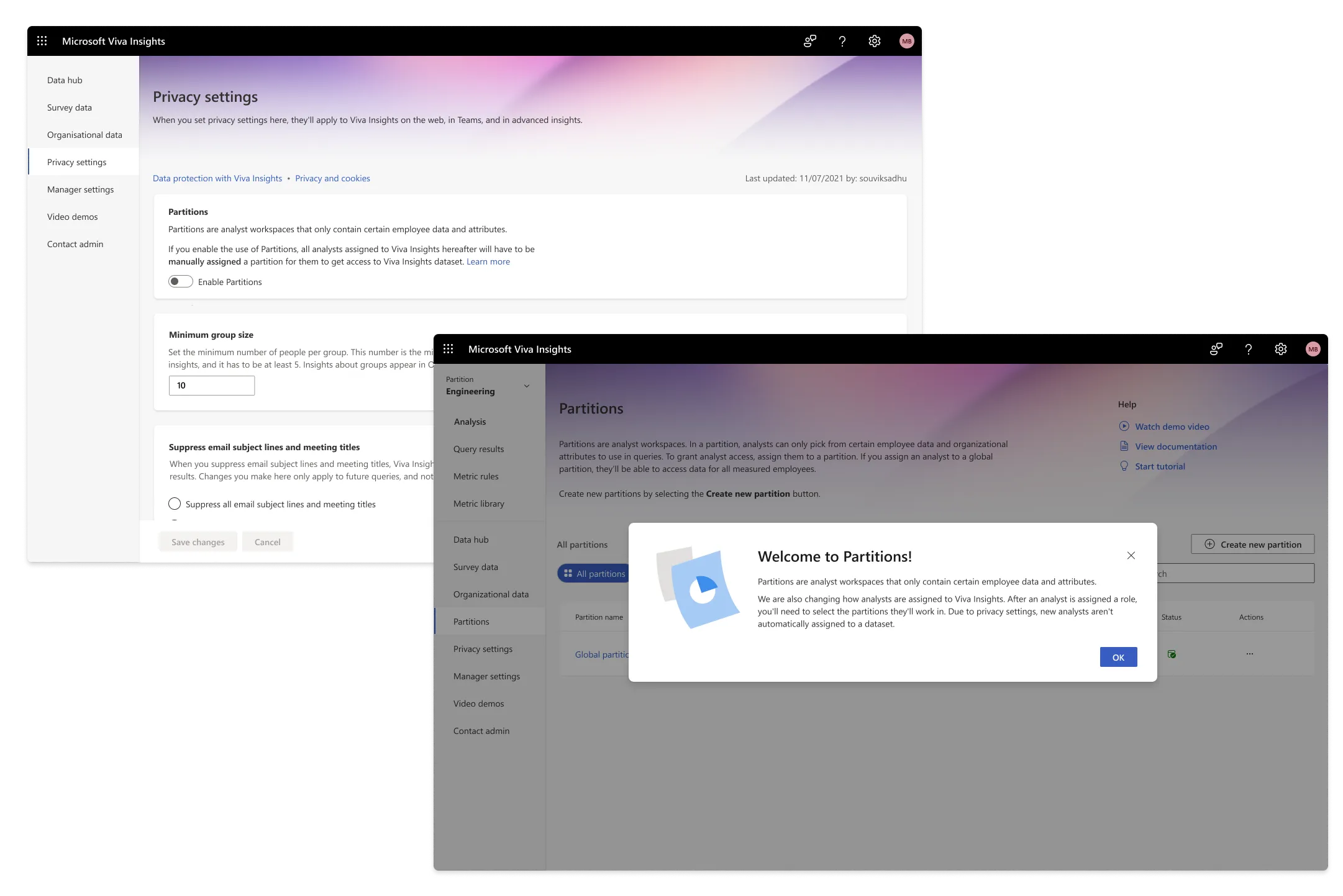This screenshot has height=896, width=1343.
Task: Expand the Engineering partition selector
Action: click(x=527, y=386)
